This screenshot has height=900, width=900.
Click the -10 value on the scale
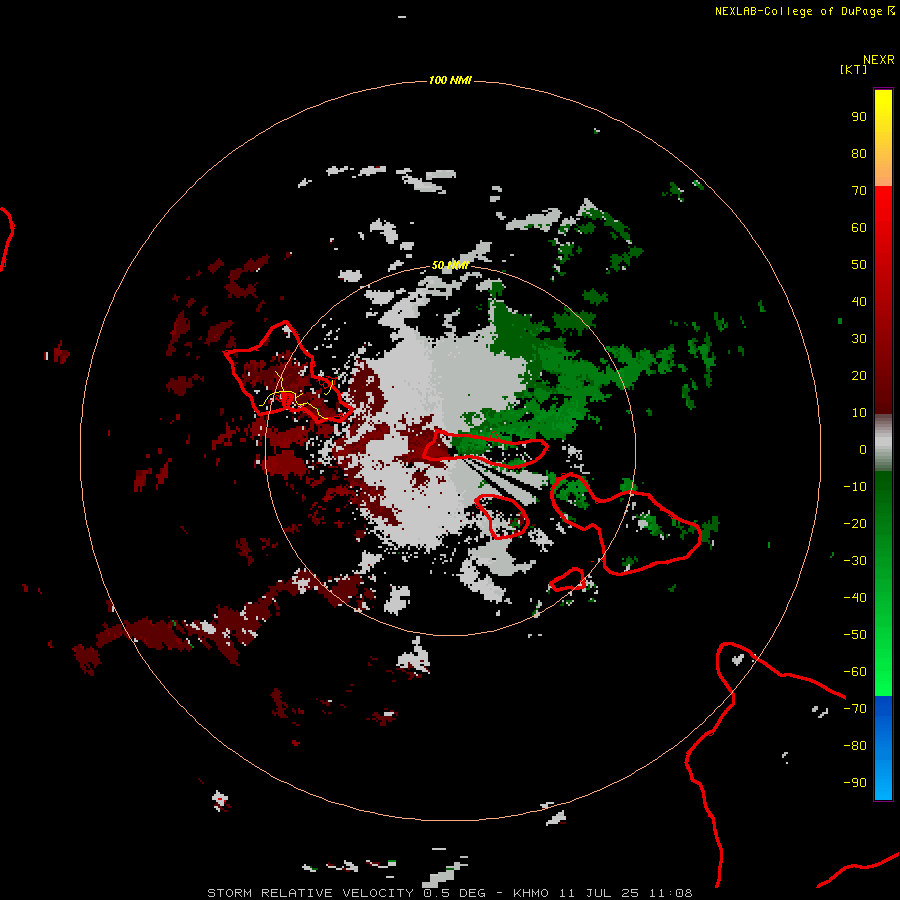click(x=855, y=487)
